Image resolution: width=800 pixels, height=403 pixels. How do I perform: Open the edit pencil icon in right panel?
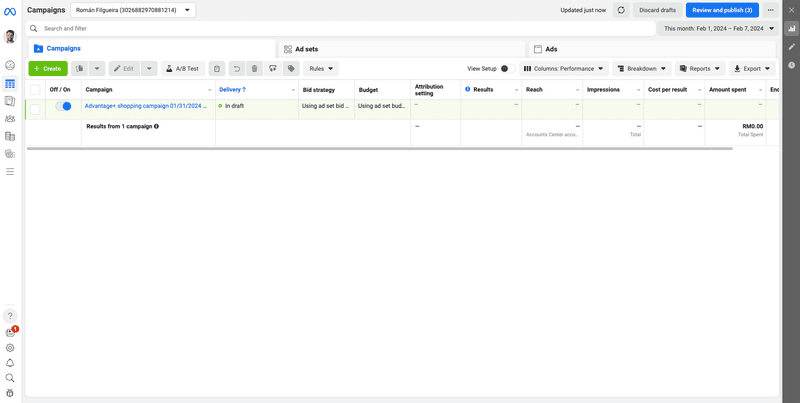[792, 47]
